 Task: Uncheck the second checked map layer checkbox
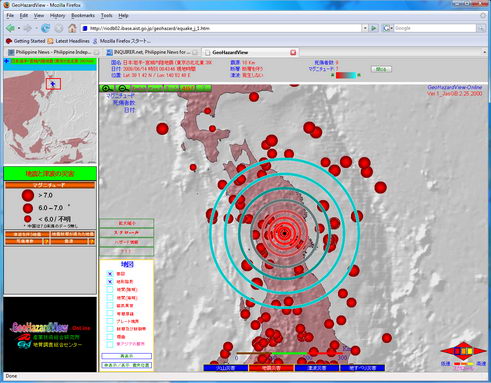[x=110, y=282]
